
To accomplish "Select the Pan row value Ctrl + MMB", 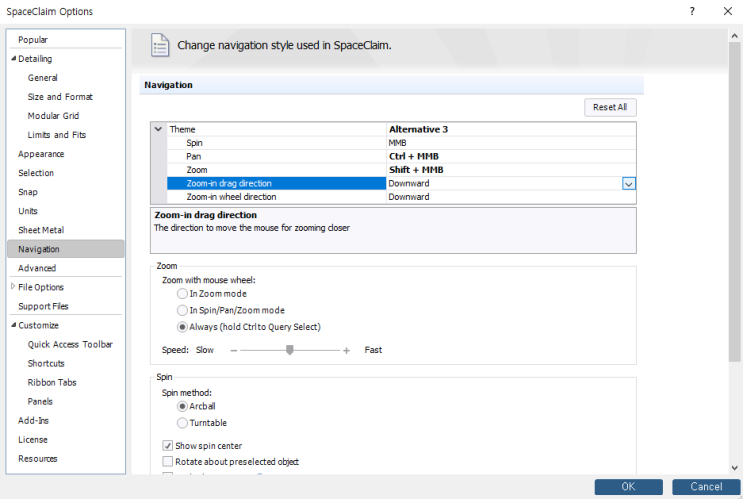I will [414, 156].
